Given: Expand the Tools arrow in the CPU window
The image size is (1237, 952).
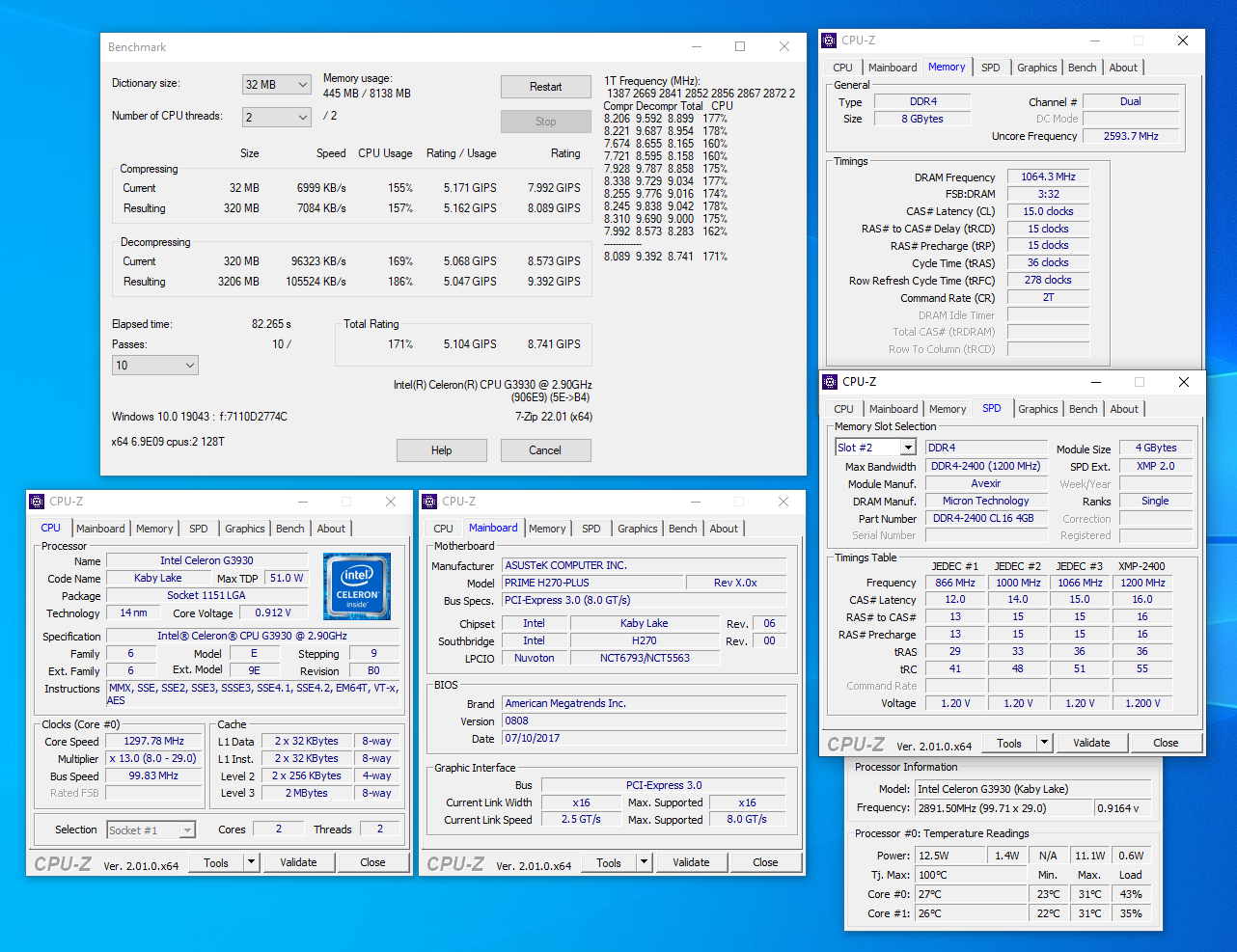Looking at the screenshot, I should (x=252, y=862).
